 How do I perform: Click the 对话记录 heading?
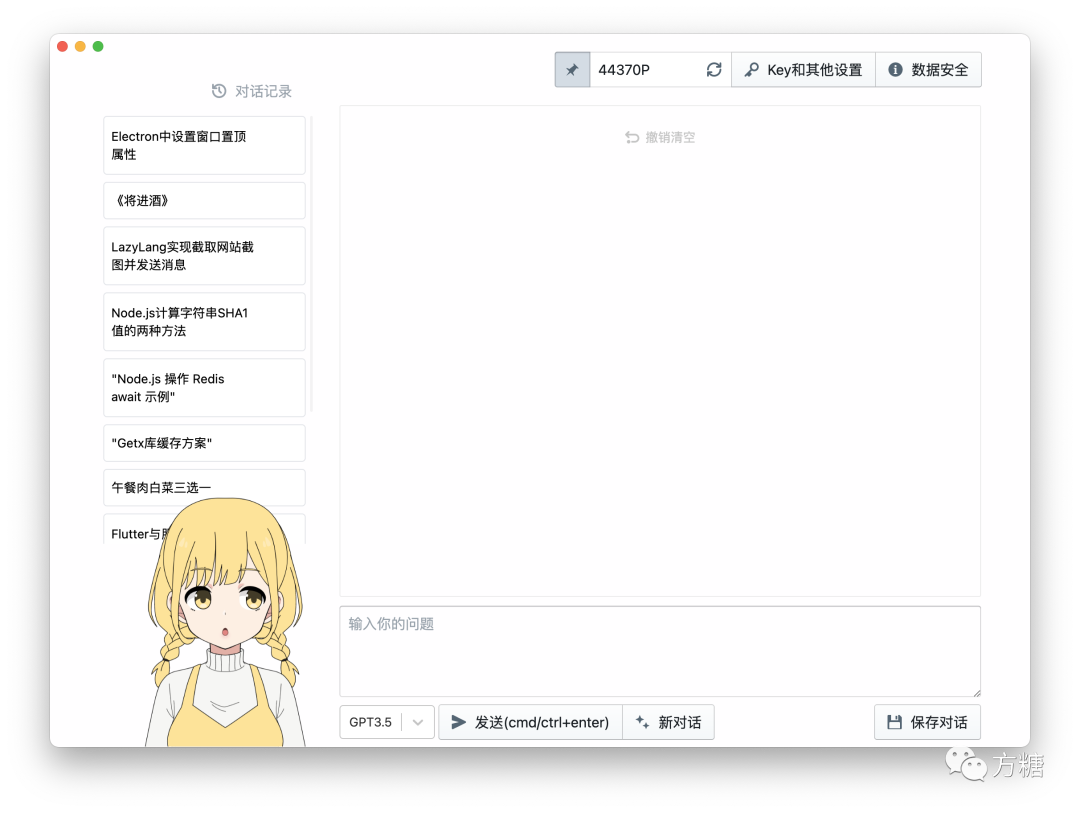pyautogui.click(x=263, y=91)
